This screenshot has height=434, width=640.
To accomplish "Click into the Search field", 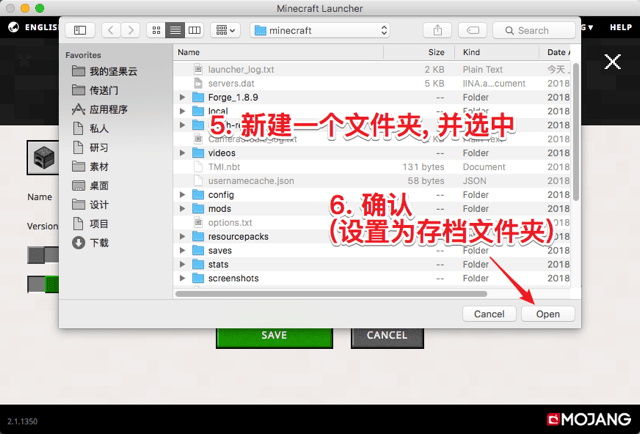I will [533, 30].
